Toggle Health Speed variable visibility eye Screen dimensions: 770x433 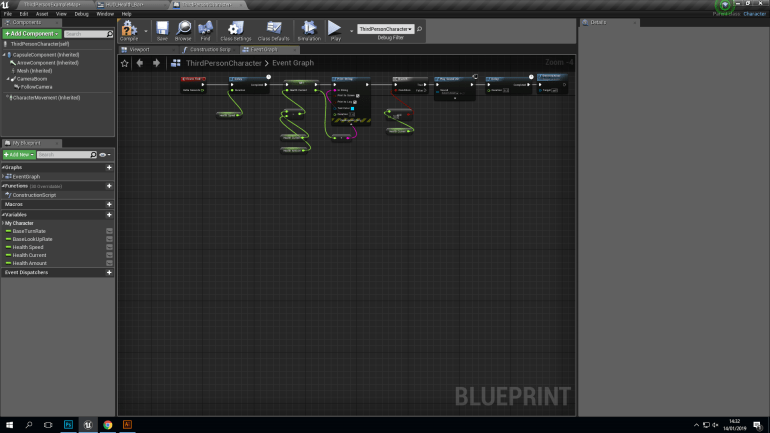pos(110,247)
